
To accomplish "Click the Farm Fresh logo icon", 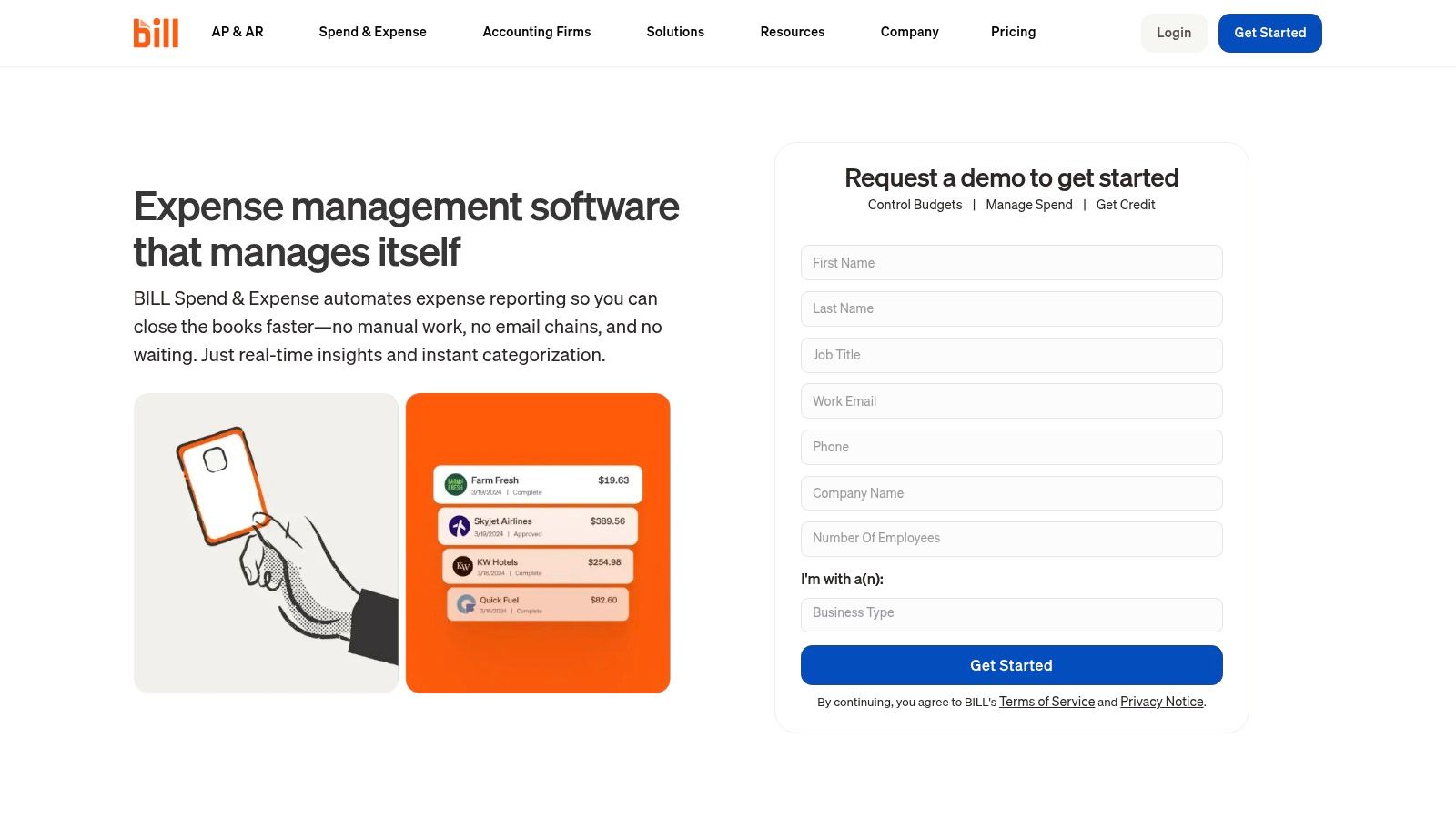I will [x=455, y=485].
